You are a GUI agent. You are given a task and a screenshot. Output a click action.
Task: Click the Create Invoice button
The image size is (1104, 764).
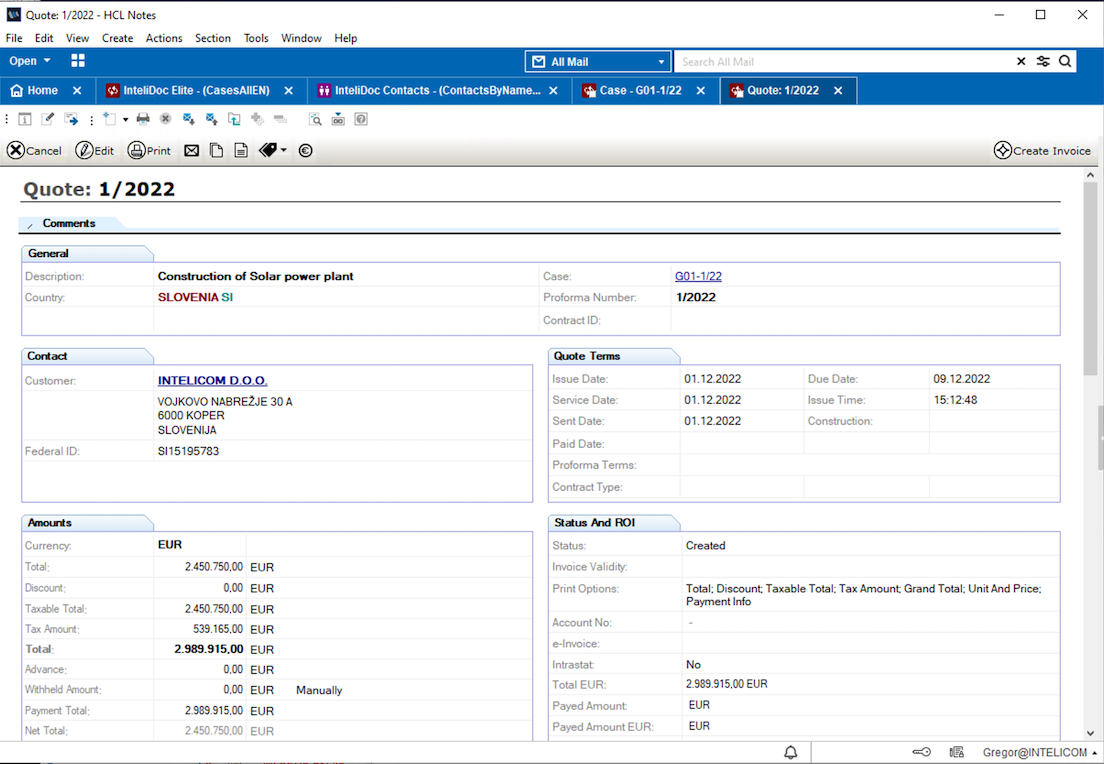[x=1042, y=150]
